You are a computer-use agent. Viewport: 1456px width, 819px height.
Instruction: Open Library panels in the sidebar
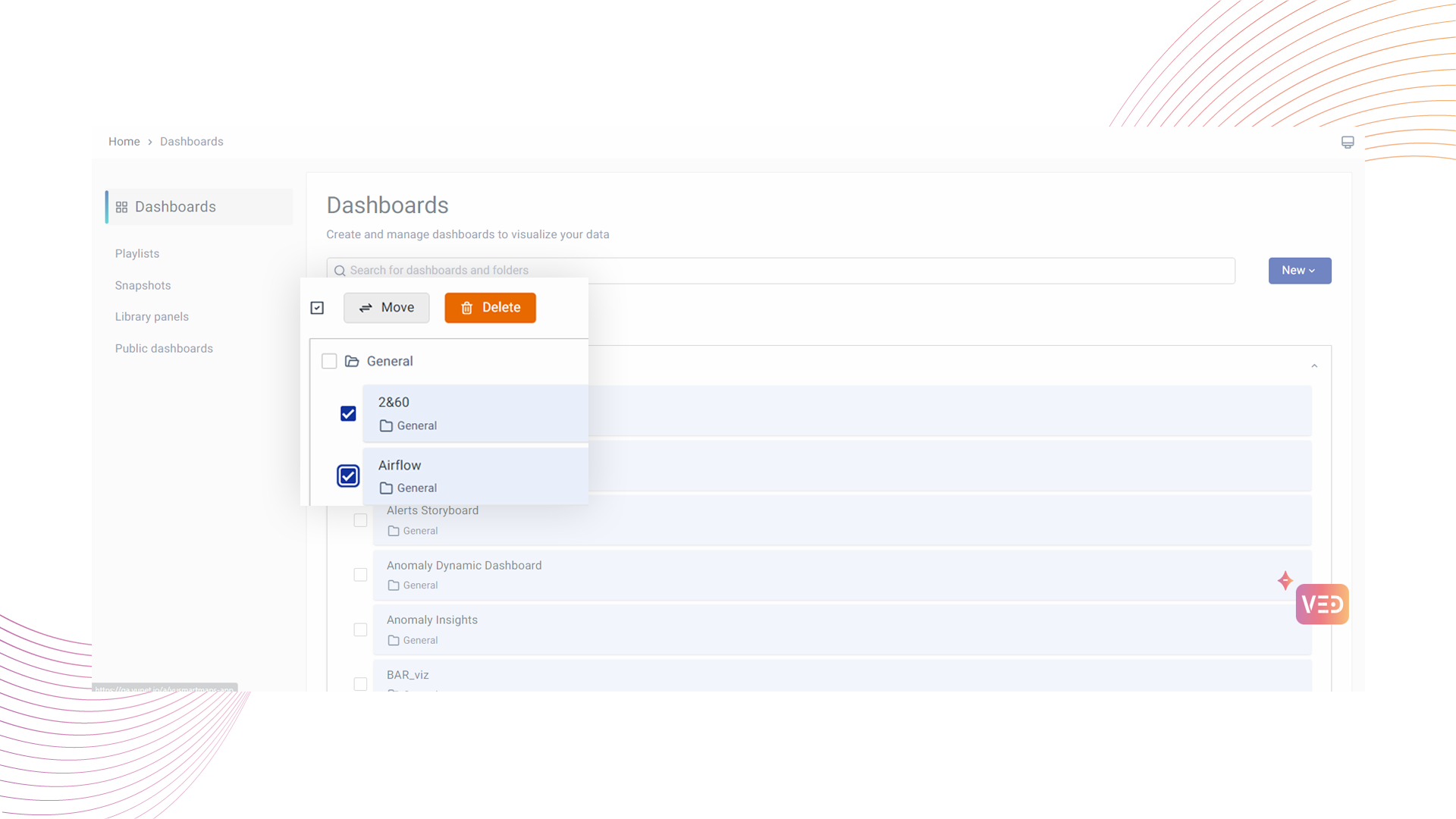coord(152,317)
